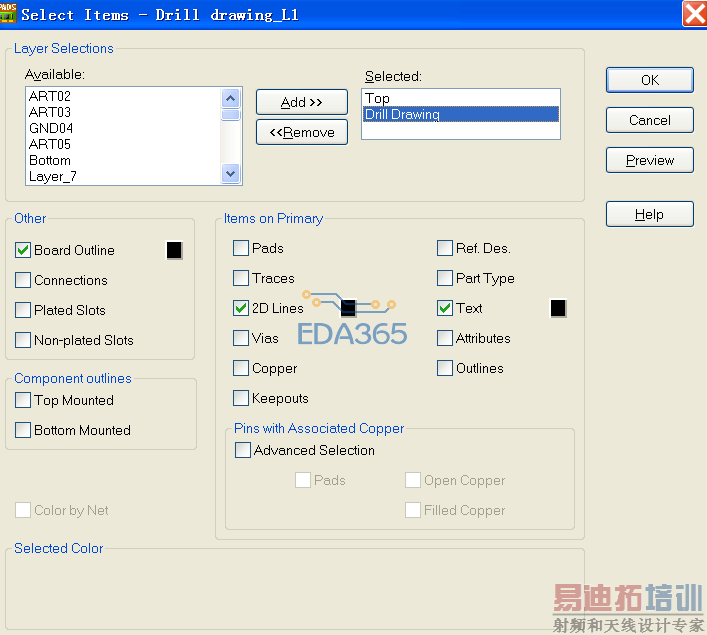Click the OK button
The width and height of the screenshot is (707, 635).
[650, 80]
